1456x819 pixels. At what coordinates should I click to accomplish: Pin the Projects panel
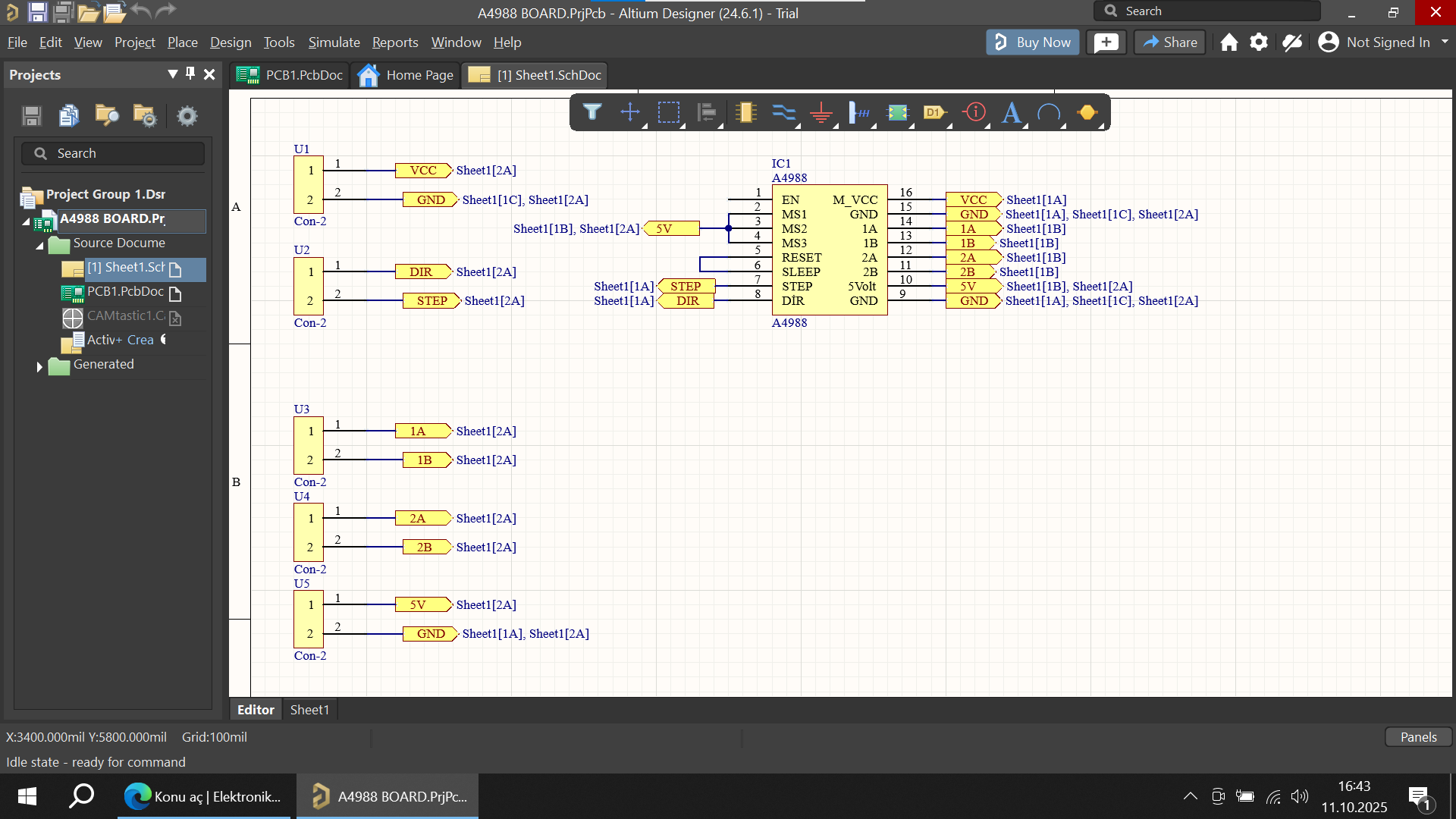coord(190,74)
